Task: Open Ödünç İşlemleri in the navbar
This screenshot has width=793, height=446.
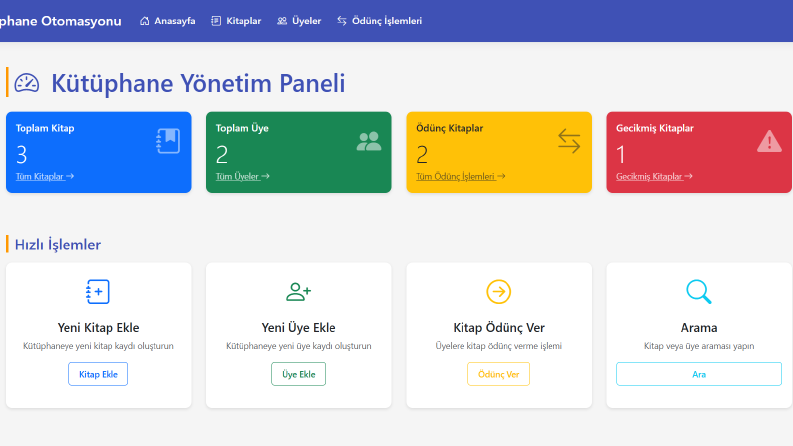Action: coord(379,21)
